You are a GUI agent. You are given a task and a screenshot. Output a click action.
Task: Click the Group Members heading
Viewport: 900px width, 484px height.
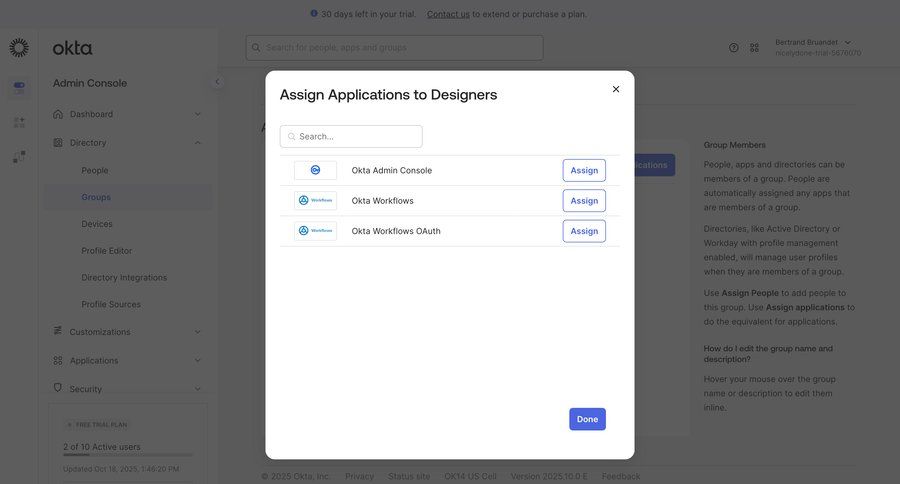pyautogui.click(x=735, y=145)
